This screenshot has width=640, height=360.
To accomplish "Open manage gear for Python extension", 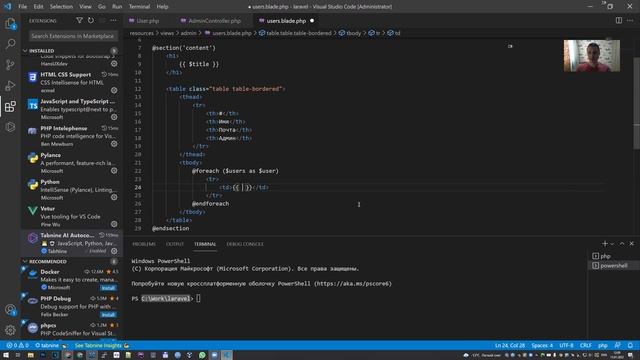I will 114,197.
